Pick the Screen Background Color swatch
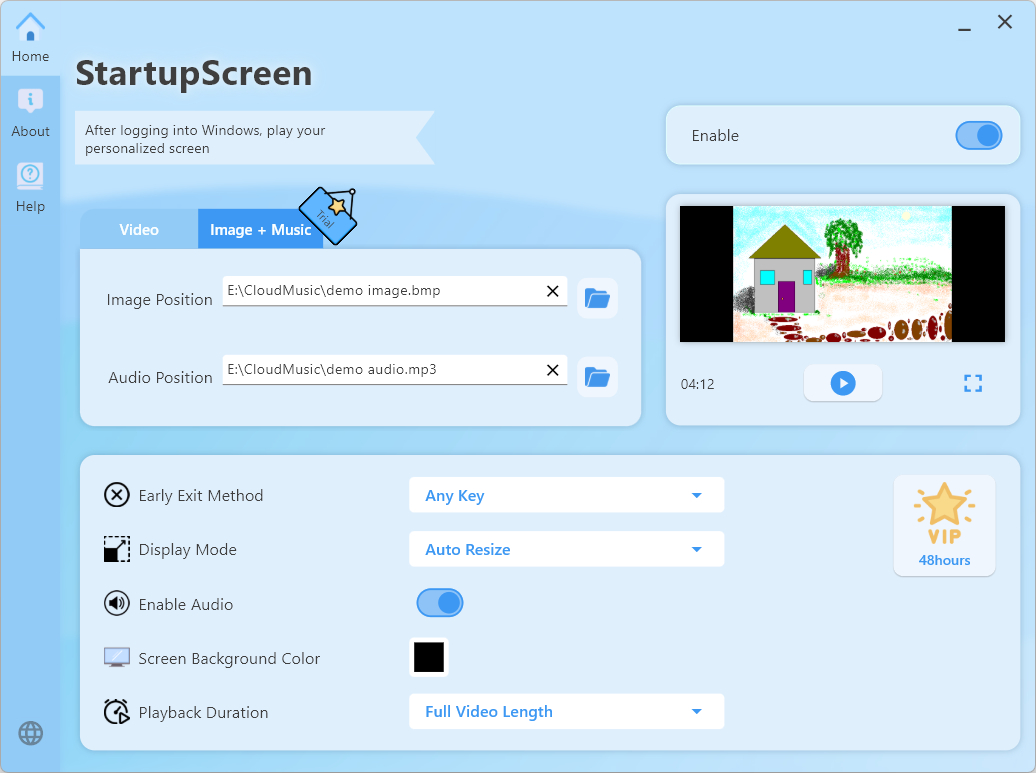 (x=429, y=657)
